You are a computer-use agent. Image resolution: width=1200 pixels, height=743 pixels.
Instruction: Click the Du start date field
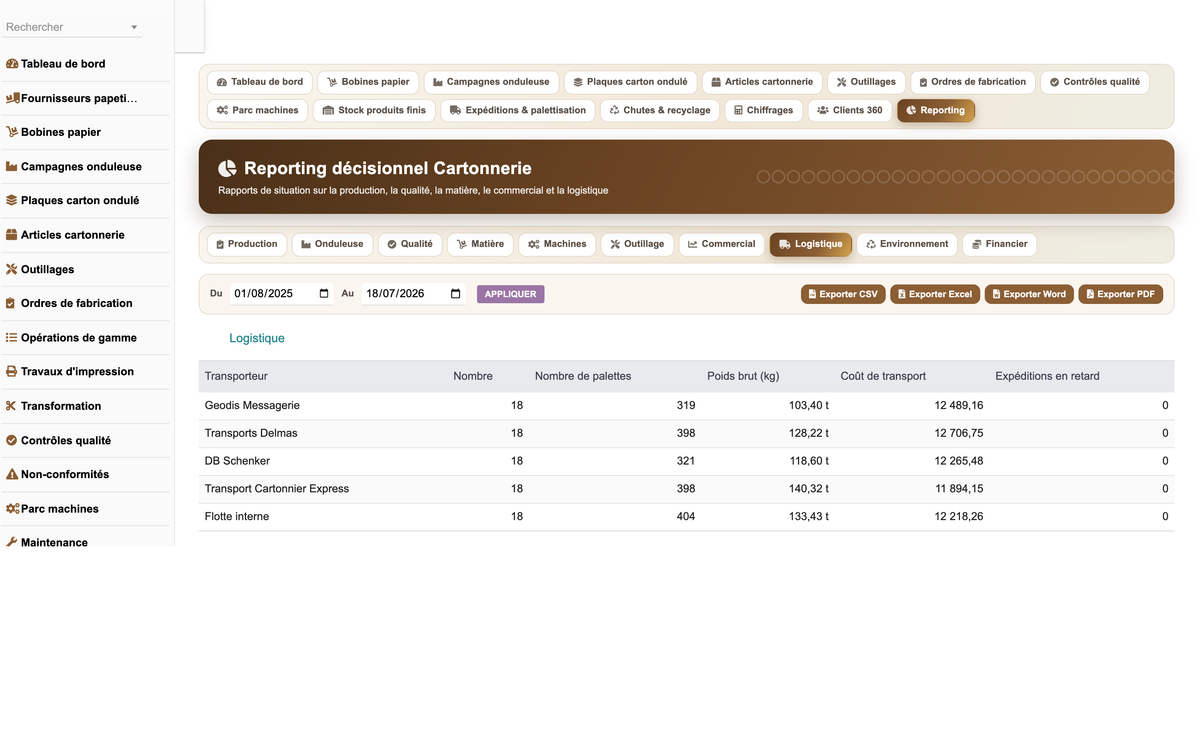pos(281,294)
